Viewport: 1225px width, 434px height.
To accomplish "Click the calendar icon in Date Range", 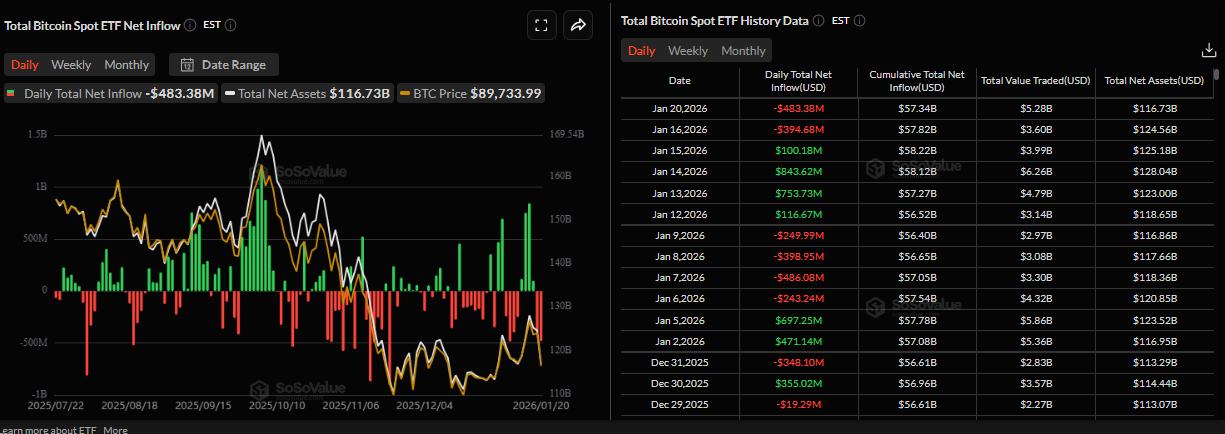I will click(187, 65).
